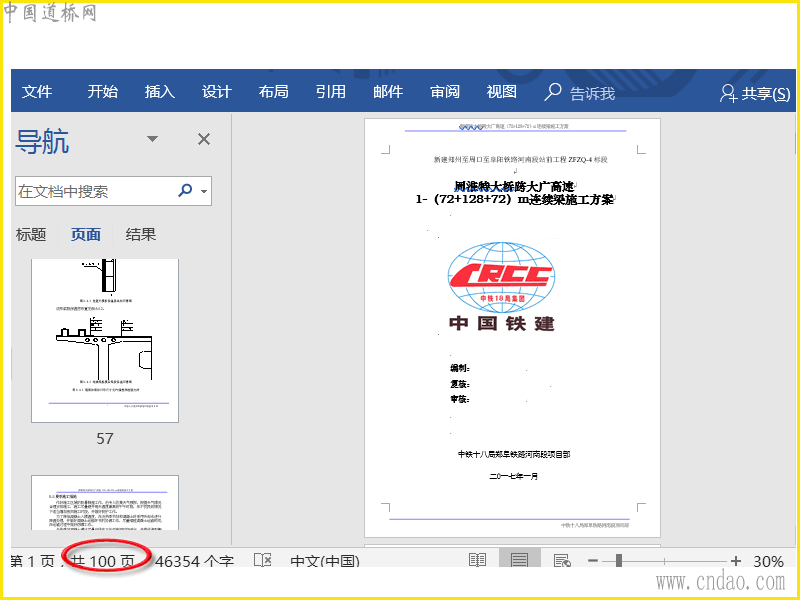Open zoom dialog via 30% label
Screen dimensions: 800x600
click(x=768, y=561)
